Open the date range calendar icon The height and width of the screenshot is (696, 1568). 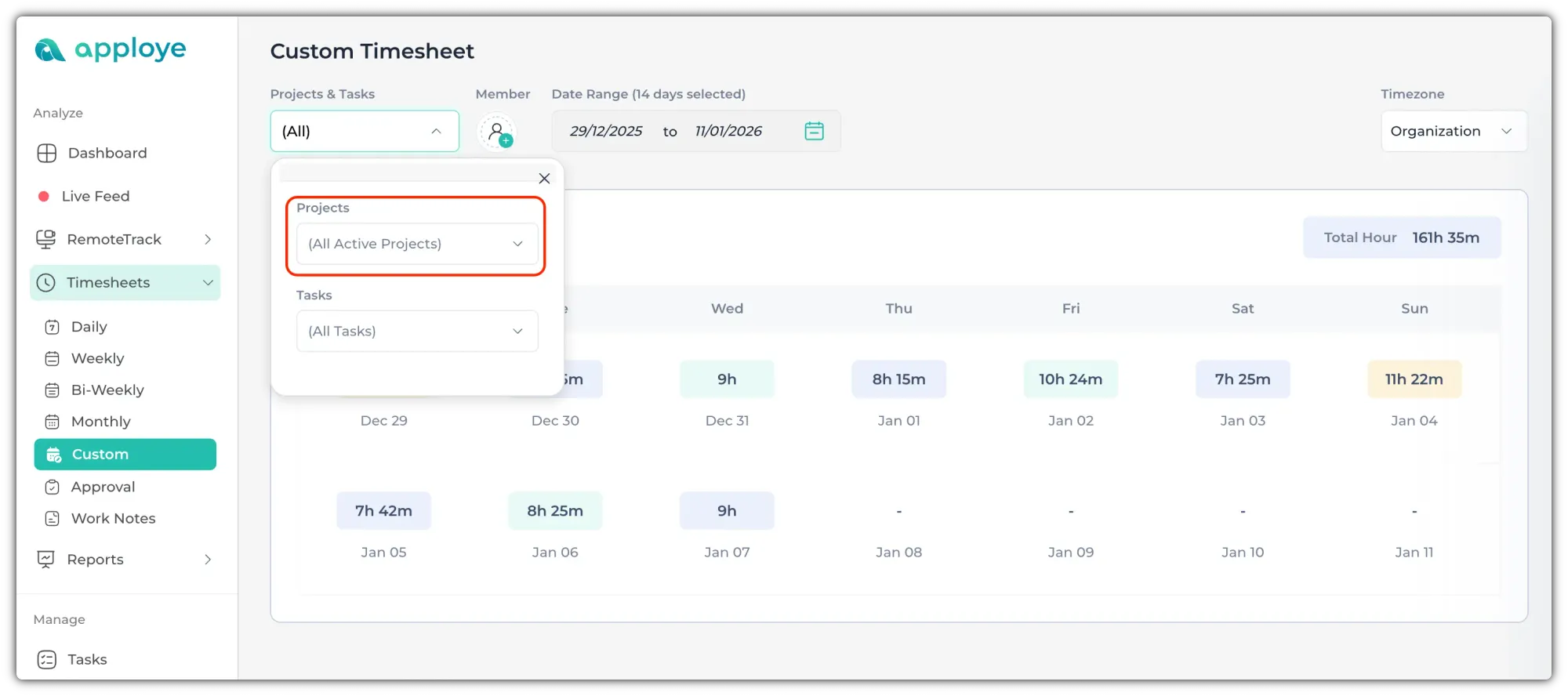(814, 131)
